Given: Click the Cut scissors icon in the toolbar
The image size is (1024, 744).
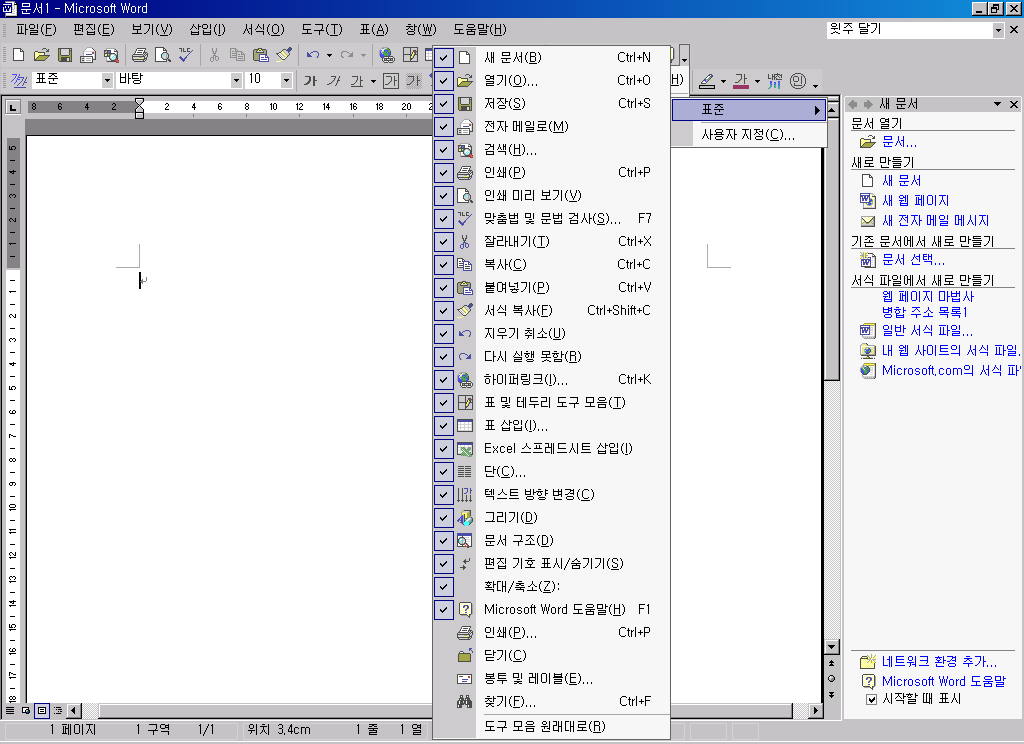Looking at the screenshot, I should click(213, 55).
